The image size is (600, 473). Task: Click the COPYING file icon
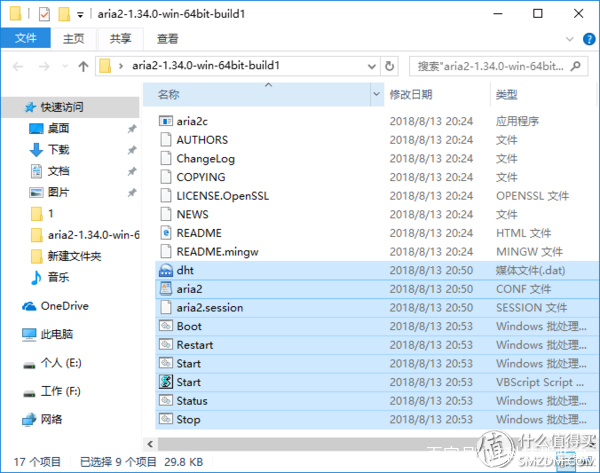(x=166, y=177)
